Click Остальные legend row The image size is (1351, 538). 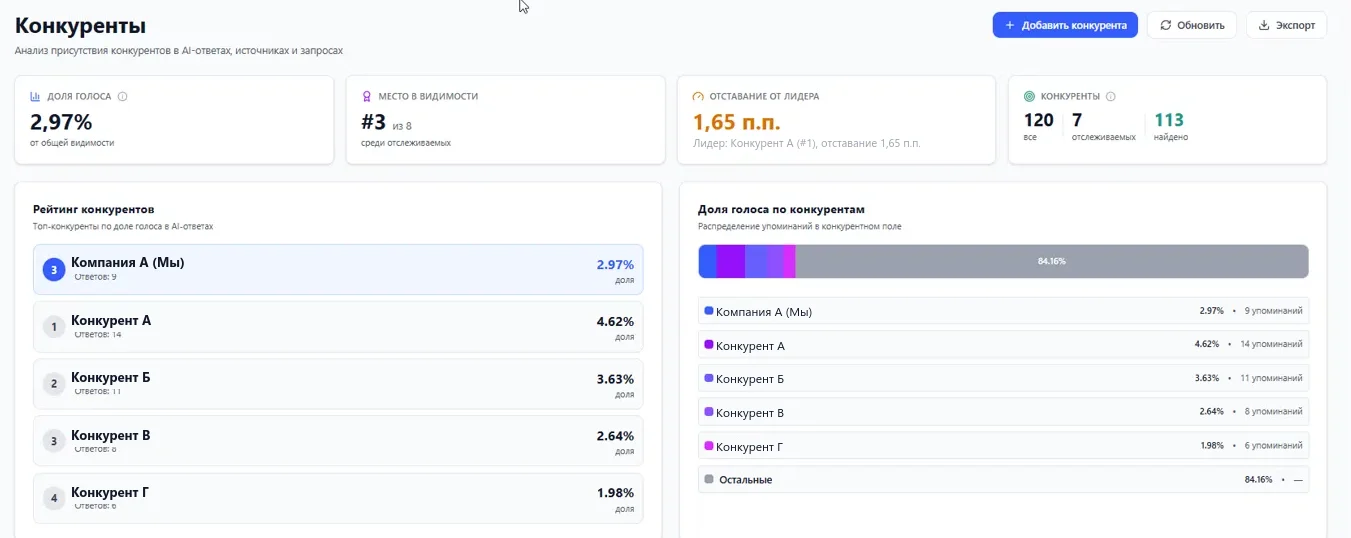[1003, 479]
